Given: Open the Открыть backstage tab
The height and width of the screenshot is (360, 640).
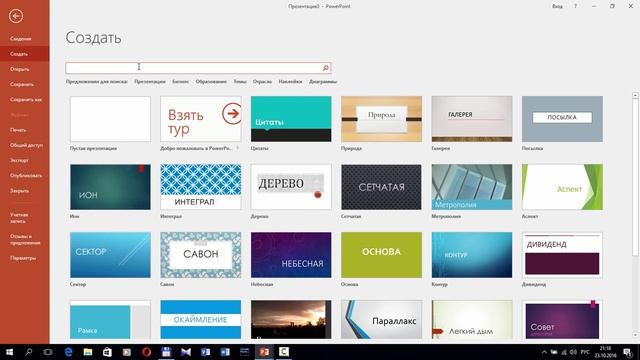Looking at the screenshot, I should point(20,69).
